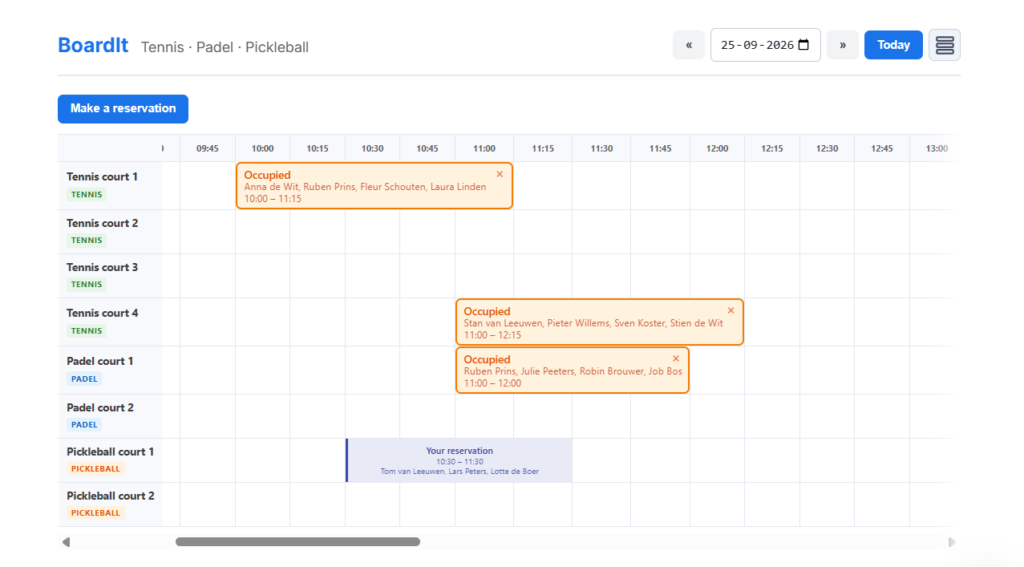Screen dimensions: 1024x567
Task: Go to previous day with « button
Action: pyautogui.click(x=688, y=45)
